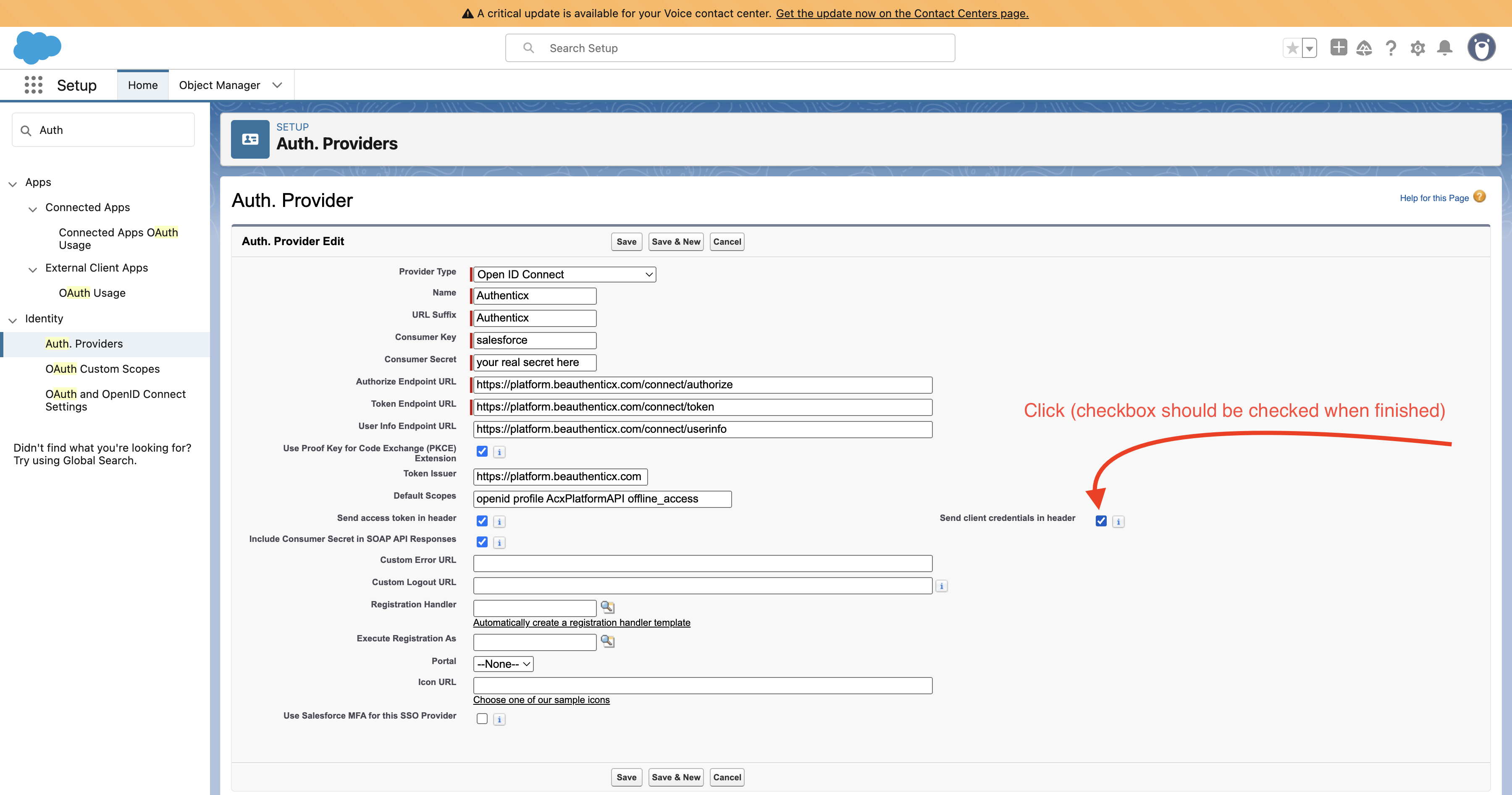1512x795 pixels.
Task: Click the Quick Find magnifier icon
Action: (26, 130)
